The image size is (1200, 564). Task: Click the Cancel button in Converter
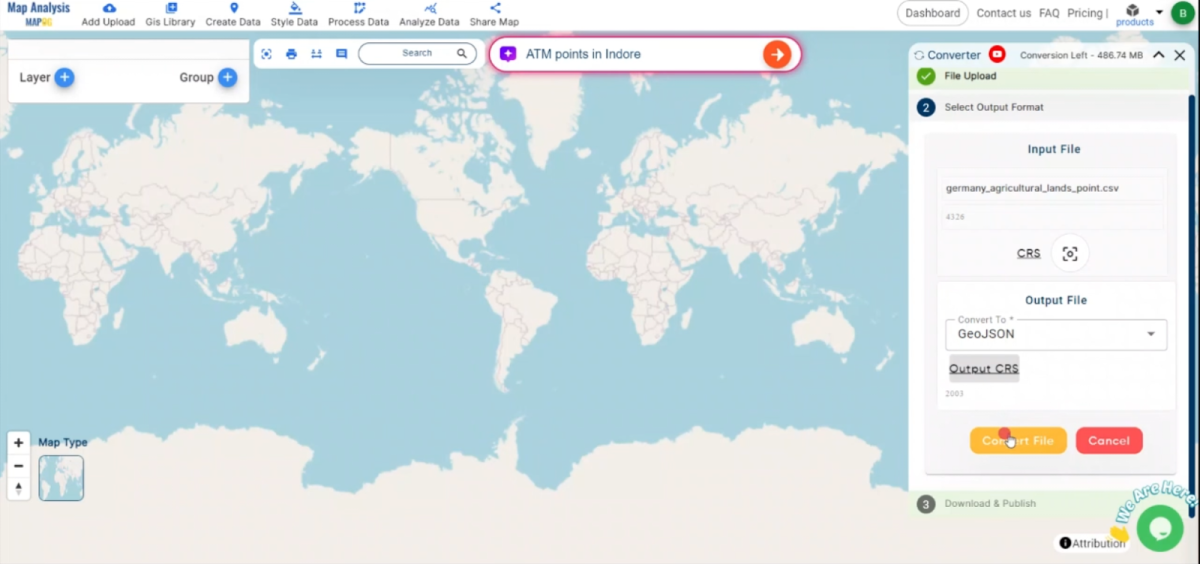pos(1109,441)
